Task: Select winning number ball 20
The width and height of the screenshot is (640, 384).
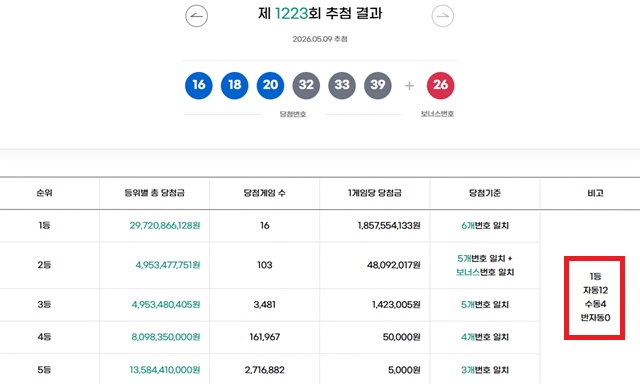Action: coord(270,85)
